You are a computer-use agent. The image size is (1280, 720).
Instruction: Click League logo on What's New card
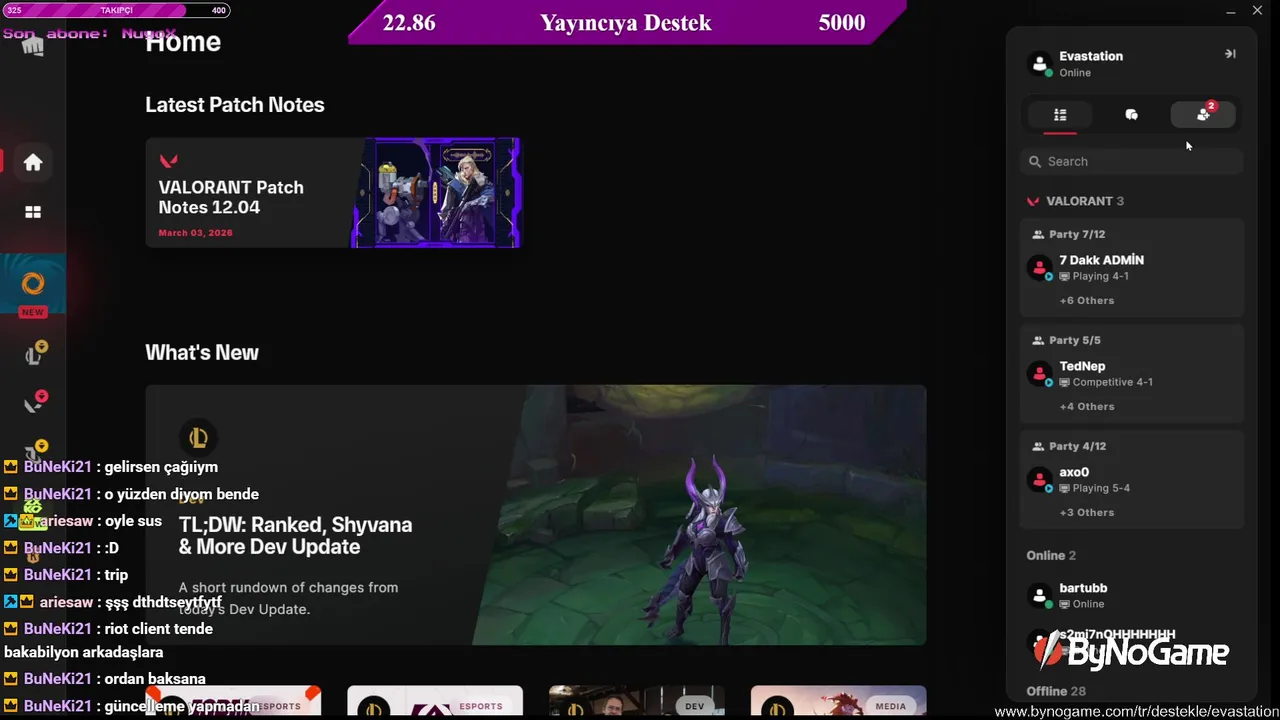coord(198,437)
